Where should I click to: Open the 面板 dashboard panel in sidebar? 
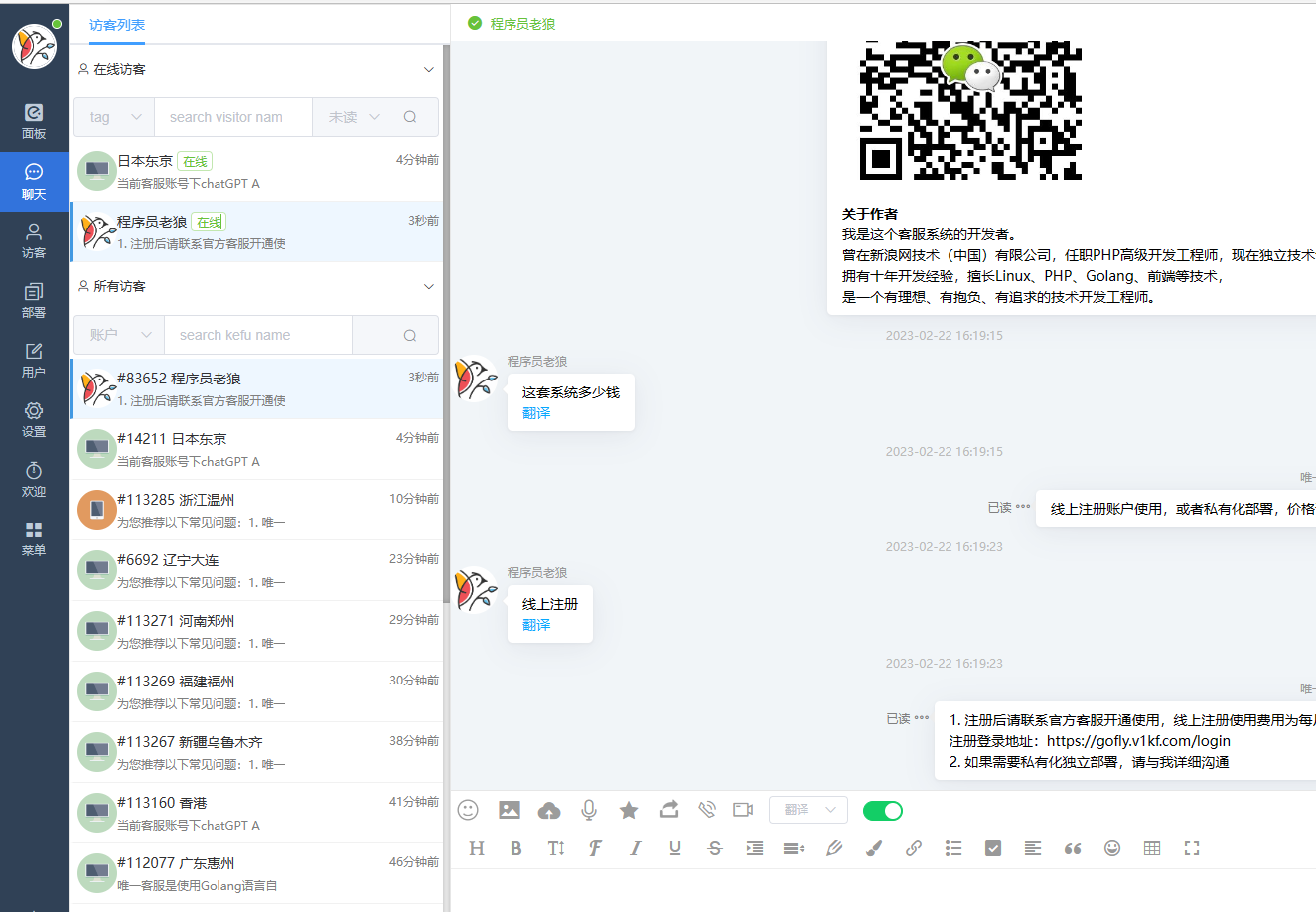coord(33,121)
